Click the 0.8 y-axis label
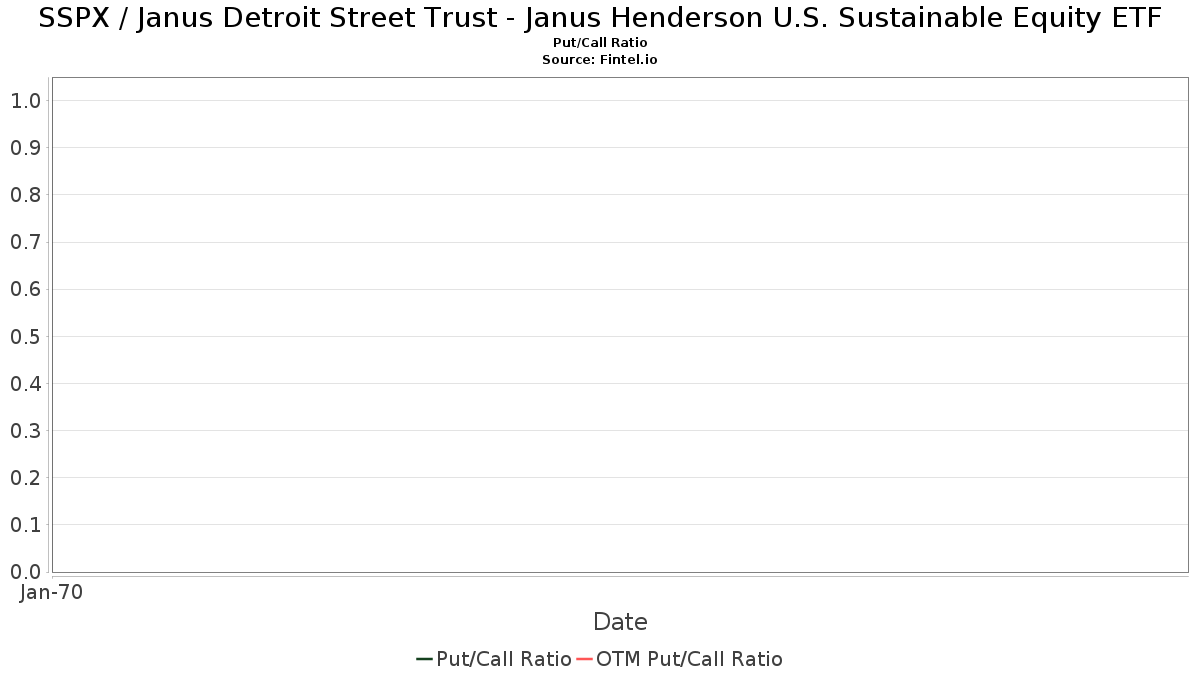The height and width of the screenshot is (675, 1200). 26,195
